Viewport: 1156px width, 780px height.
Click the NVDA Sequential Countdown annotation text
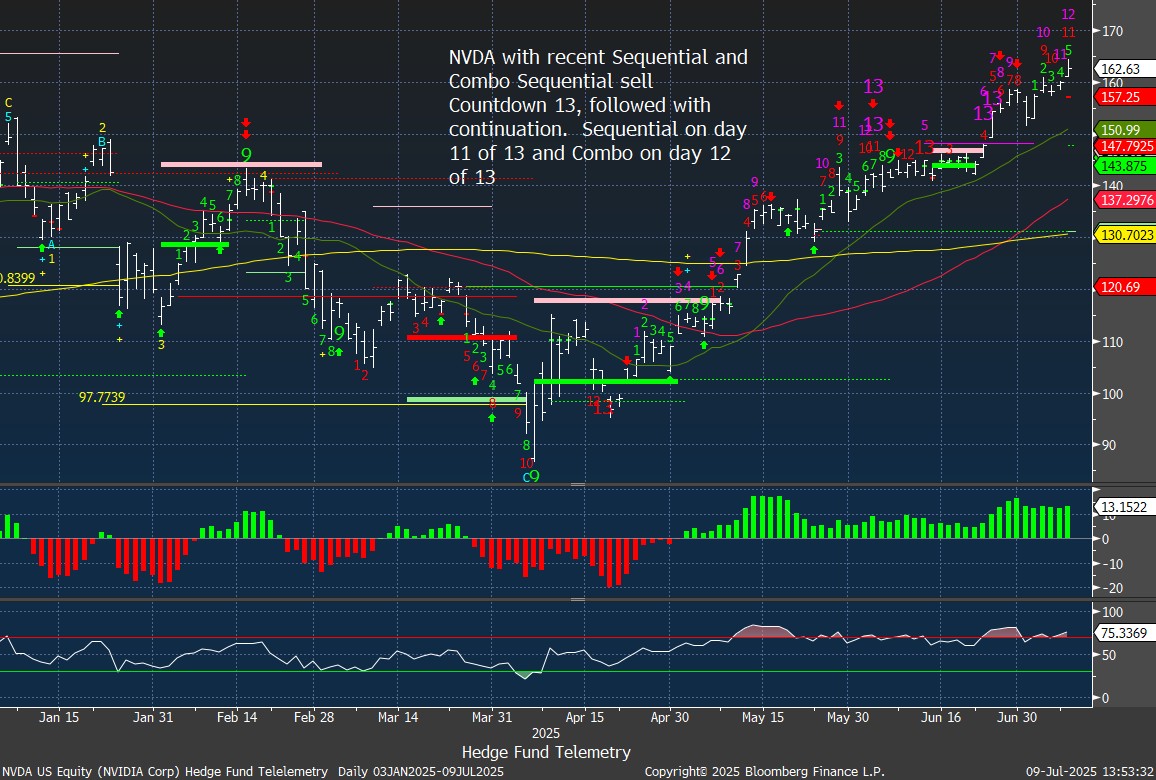598,117
